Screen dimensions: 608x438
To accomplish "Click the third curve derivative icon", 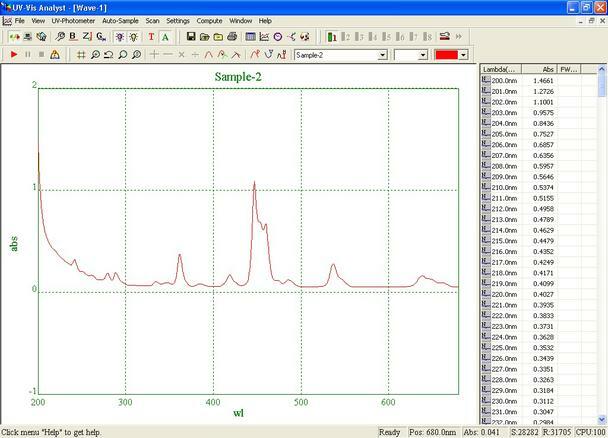I will point(236,55).
